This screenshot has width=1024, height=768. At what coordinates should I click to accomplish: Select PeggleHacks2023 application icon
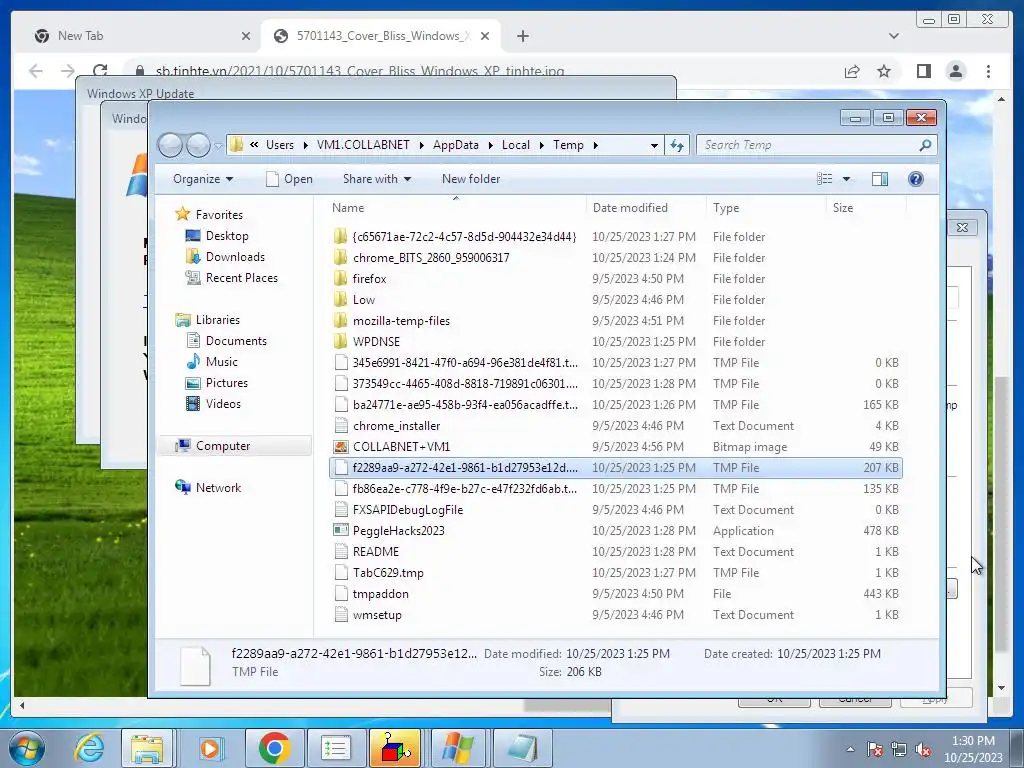pos(340,530)
